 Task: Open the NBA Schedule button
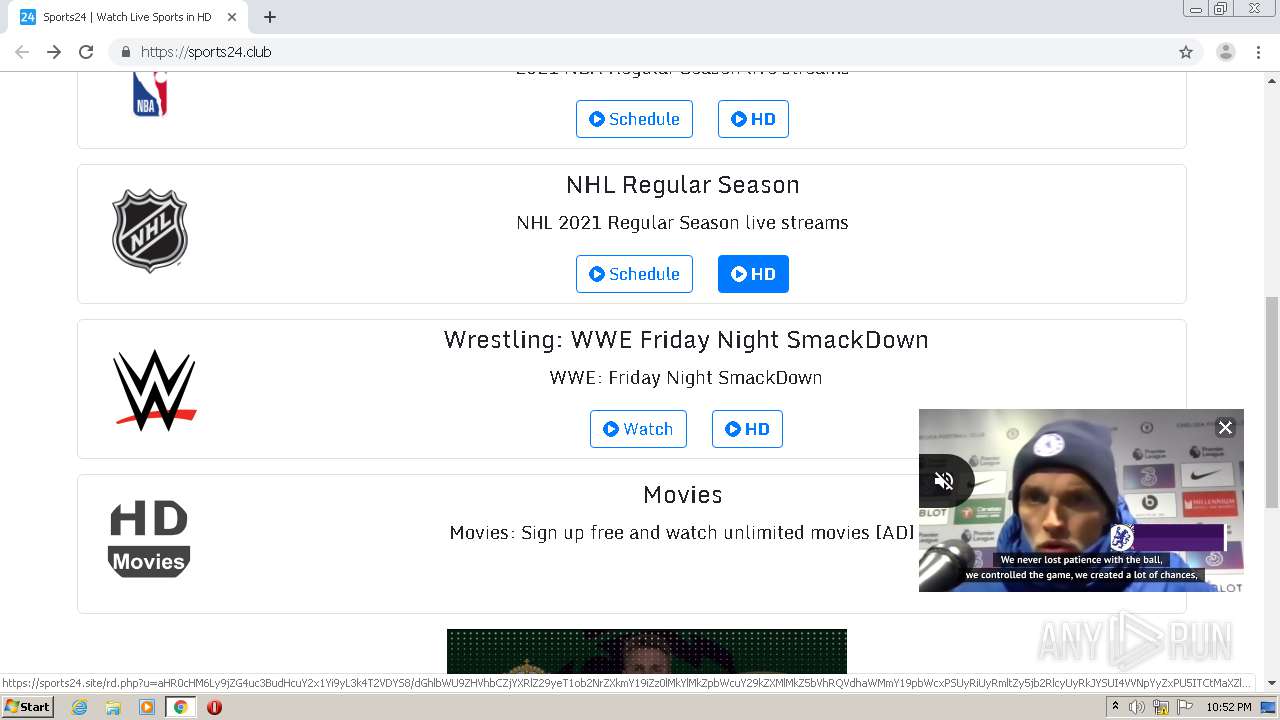(x=634, y=119)
